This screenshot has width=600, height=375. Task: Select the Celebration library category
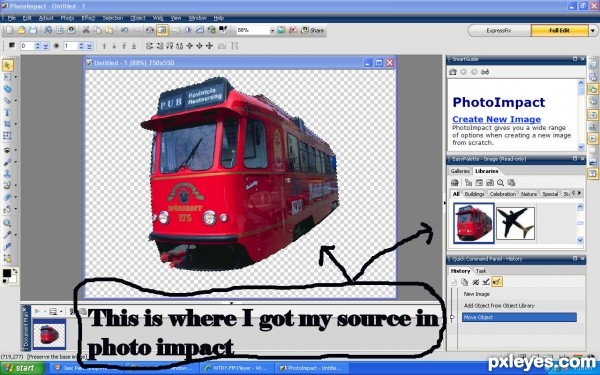click(502, 194)
